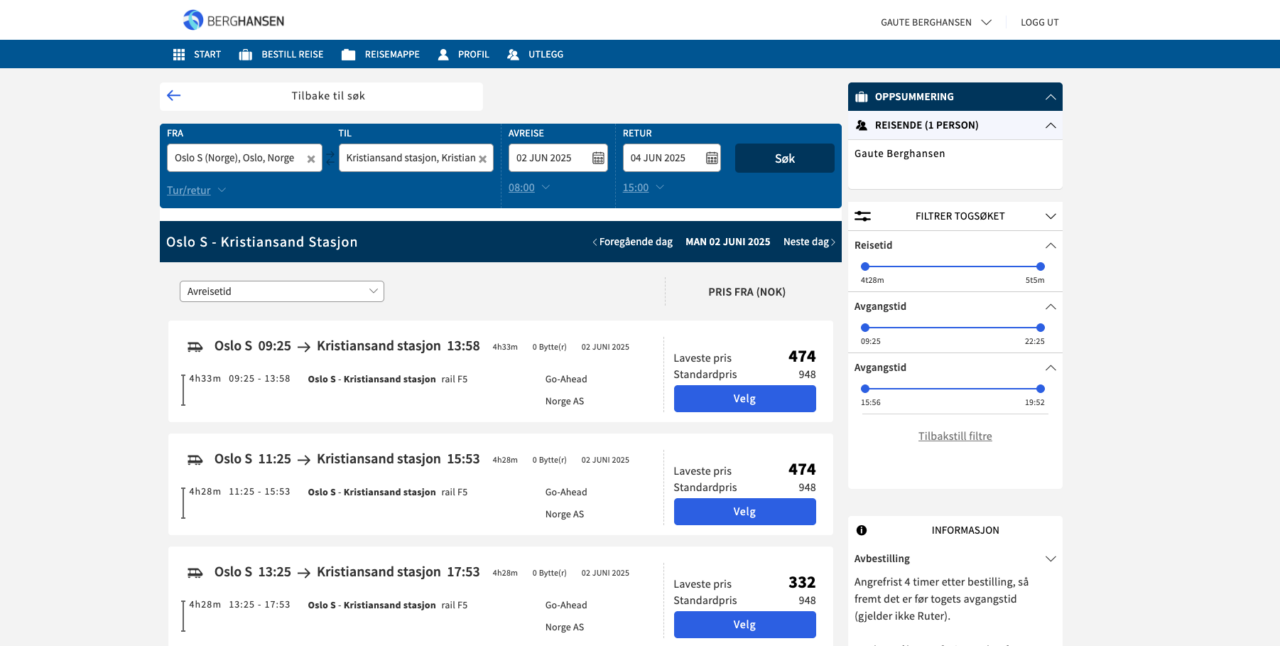Click Velg for the 13:25 train
This screenshot has width=1280, height=646.
[745, 624]
